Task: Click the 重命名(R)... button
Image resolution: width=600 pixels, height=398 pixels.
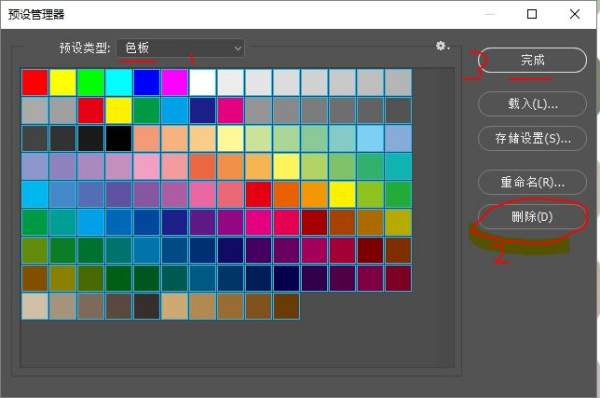Action: pyautogui.click(x=532, y=182)
